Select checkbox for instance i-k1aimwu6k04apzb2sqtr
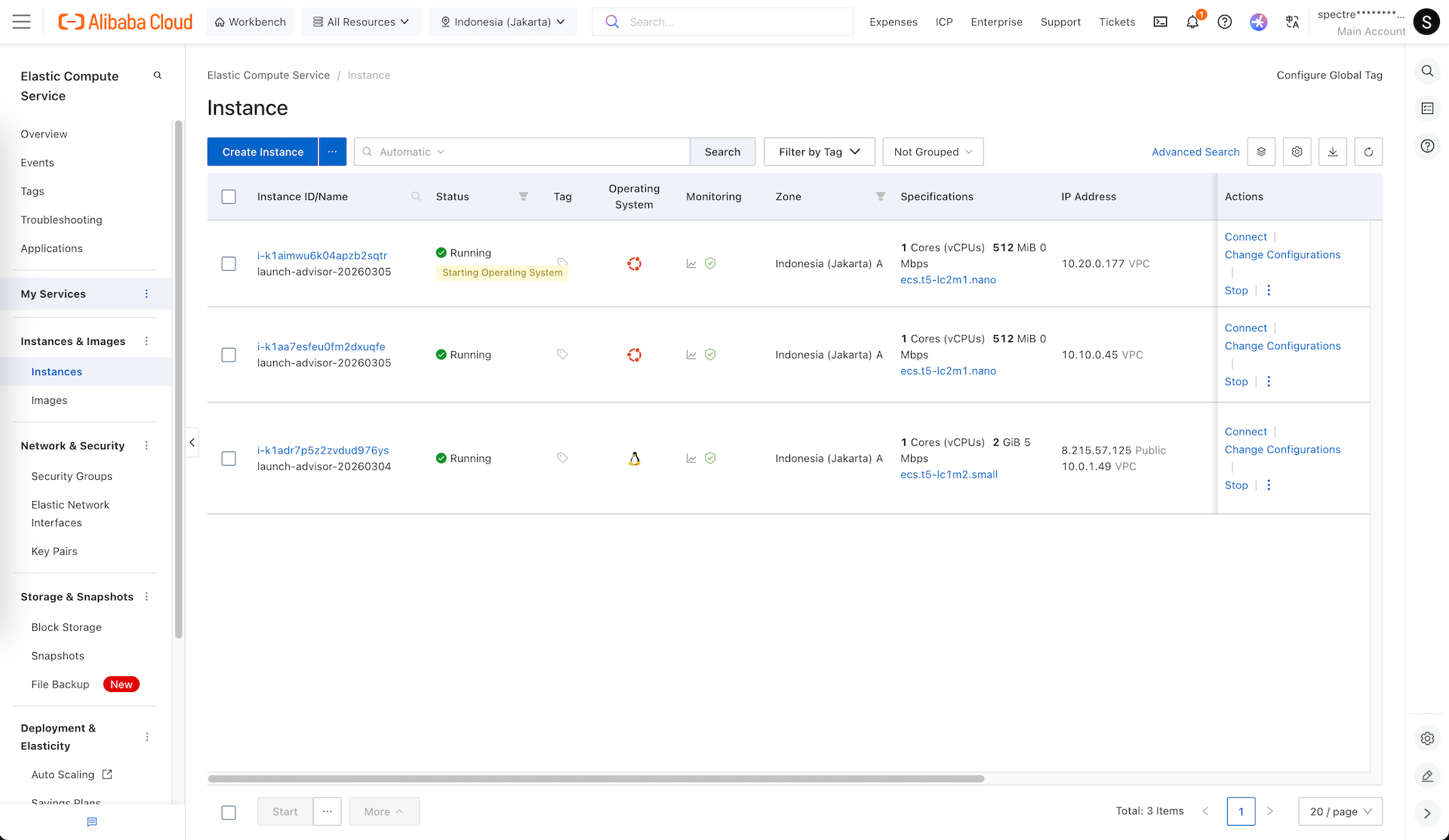 (x=229, y=263)
